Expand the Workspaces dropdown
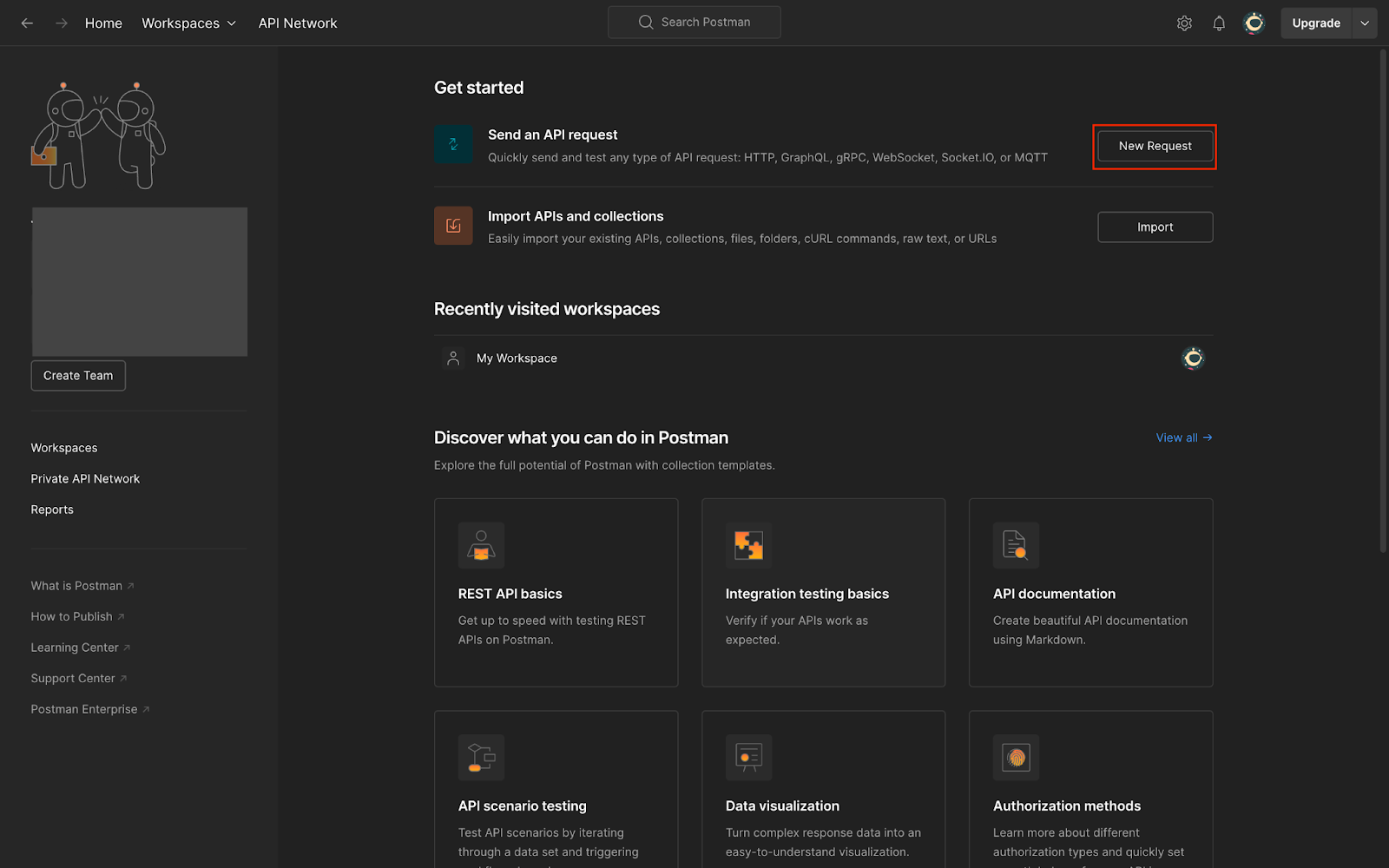The image size is (1389, 868). (188, 23)
